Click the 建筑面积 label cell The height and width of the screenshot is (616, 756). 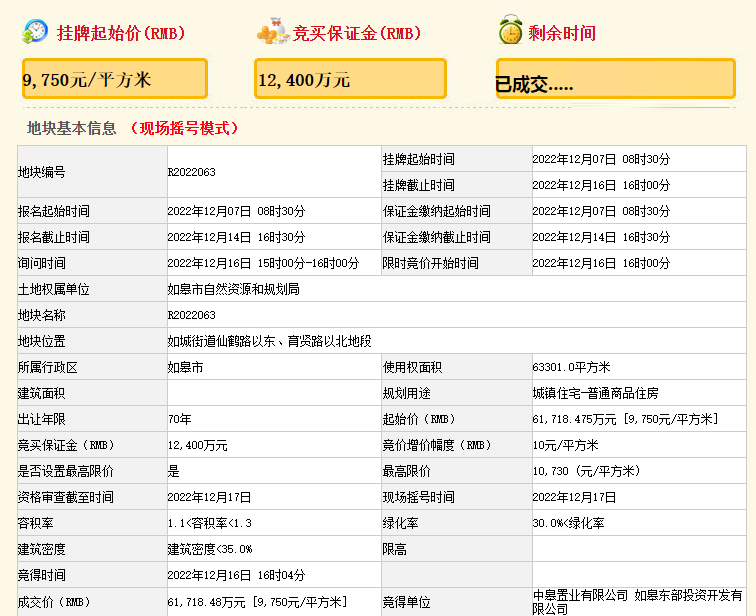92,393
